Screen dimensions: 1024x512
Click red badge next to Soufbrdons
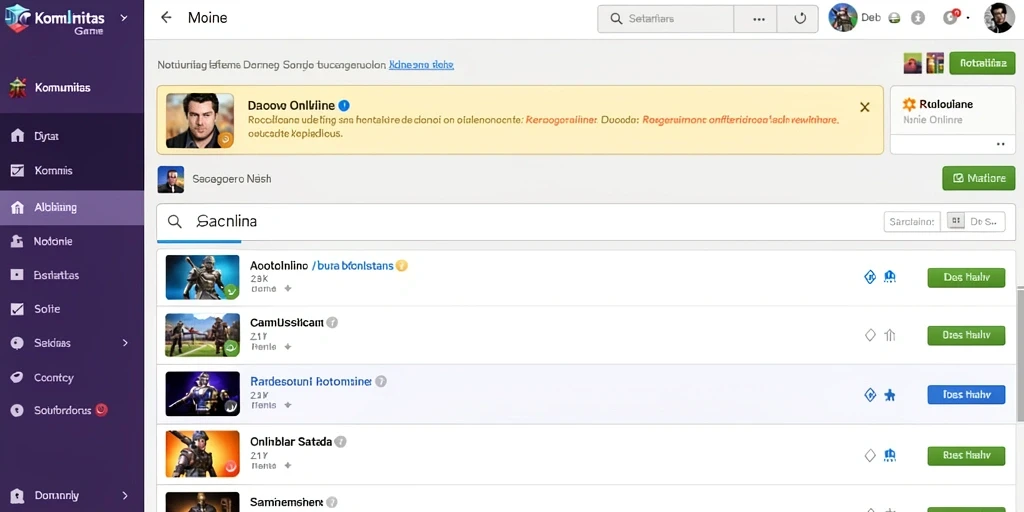101,410
